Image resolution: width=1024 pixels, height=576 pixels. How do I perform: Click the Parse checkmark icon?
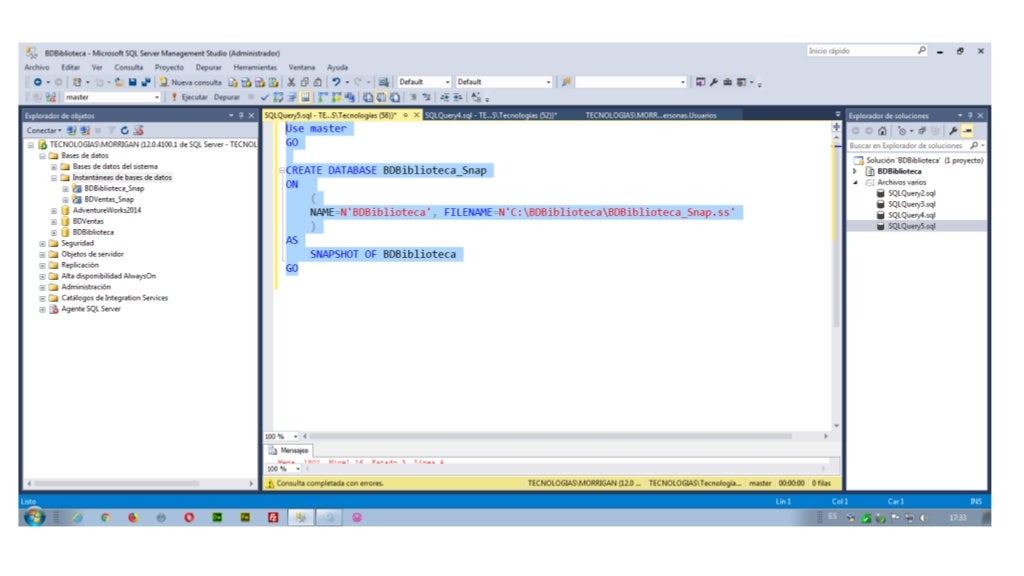tap(264, 97)
